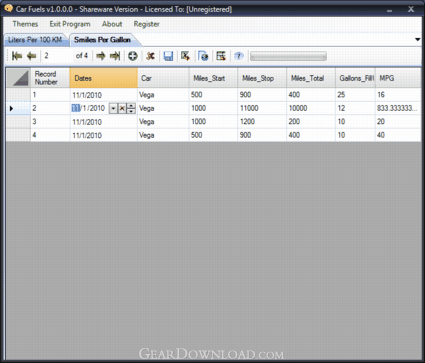This screenshot has height=363, width=425.
Task: Open date picker dropdown in row 2
Action: [113, 108]
